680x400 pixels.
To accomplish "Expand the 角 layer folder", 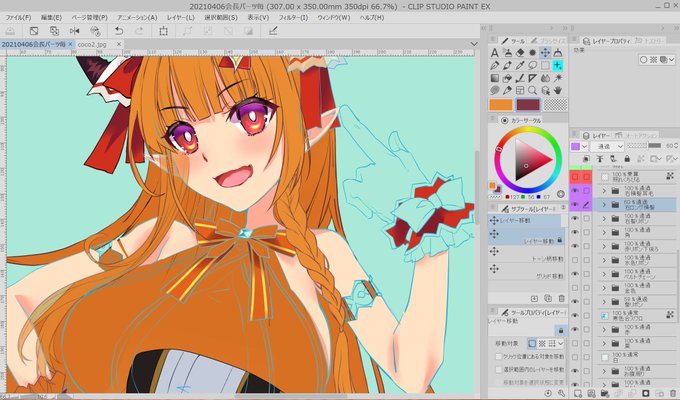I will (604, 233).
